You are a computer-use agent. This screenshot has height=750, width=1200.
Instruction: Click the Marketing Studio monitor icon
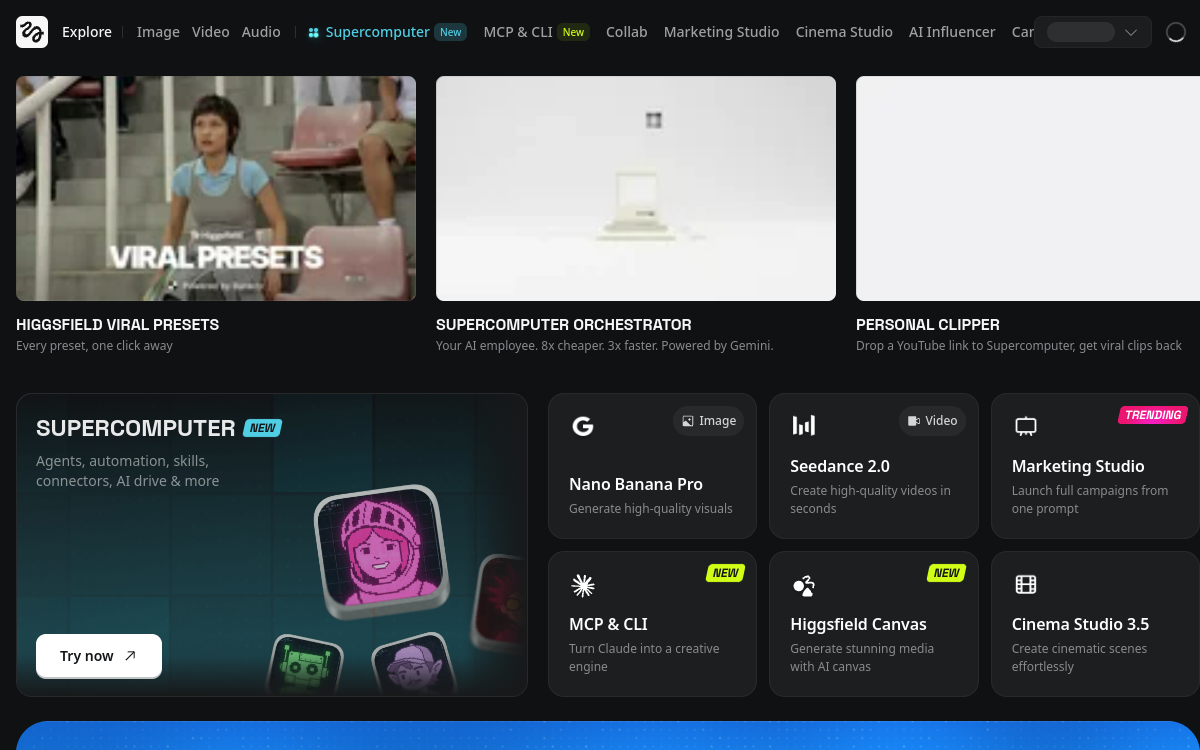click(1026, 426)
